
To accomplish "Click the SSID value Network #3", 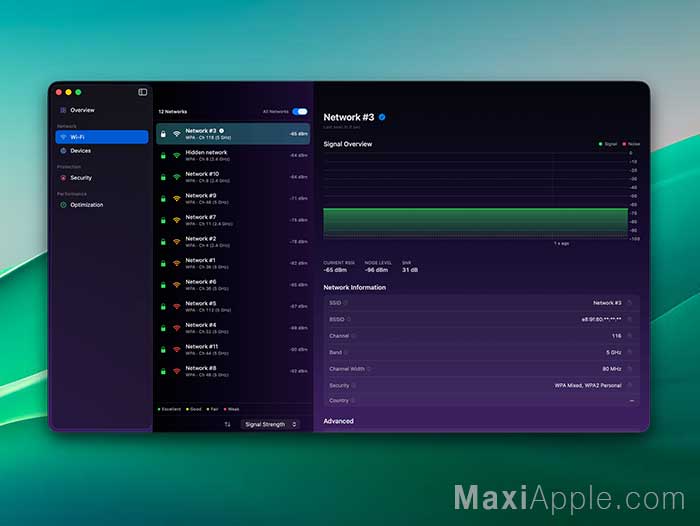I will coord(607,303).
